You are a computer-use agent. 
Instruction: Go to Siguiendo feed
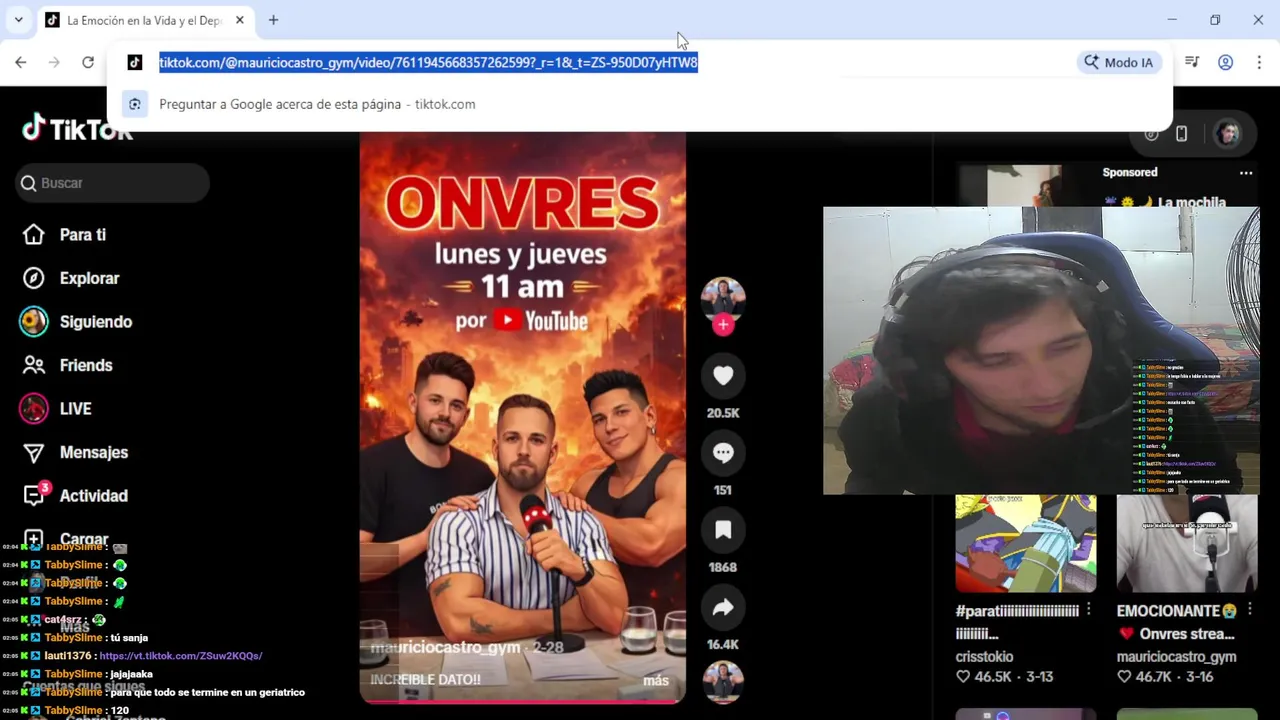click(x=96, y=322)
